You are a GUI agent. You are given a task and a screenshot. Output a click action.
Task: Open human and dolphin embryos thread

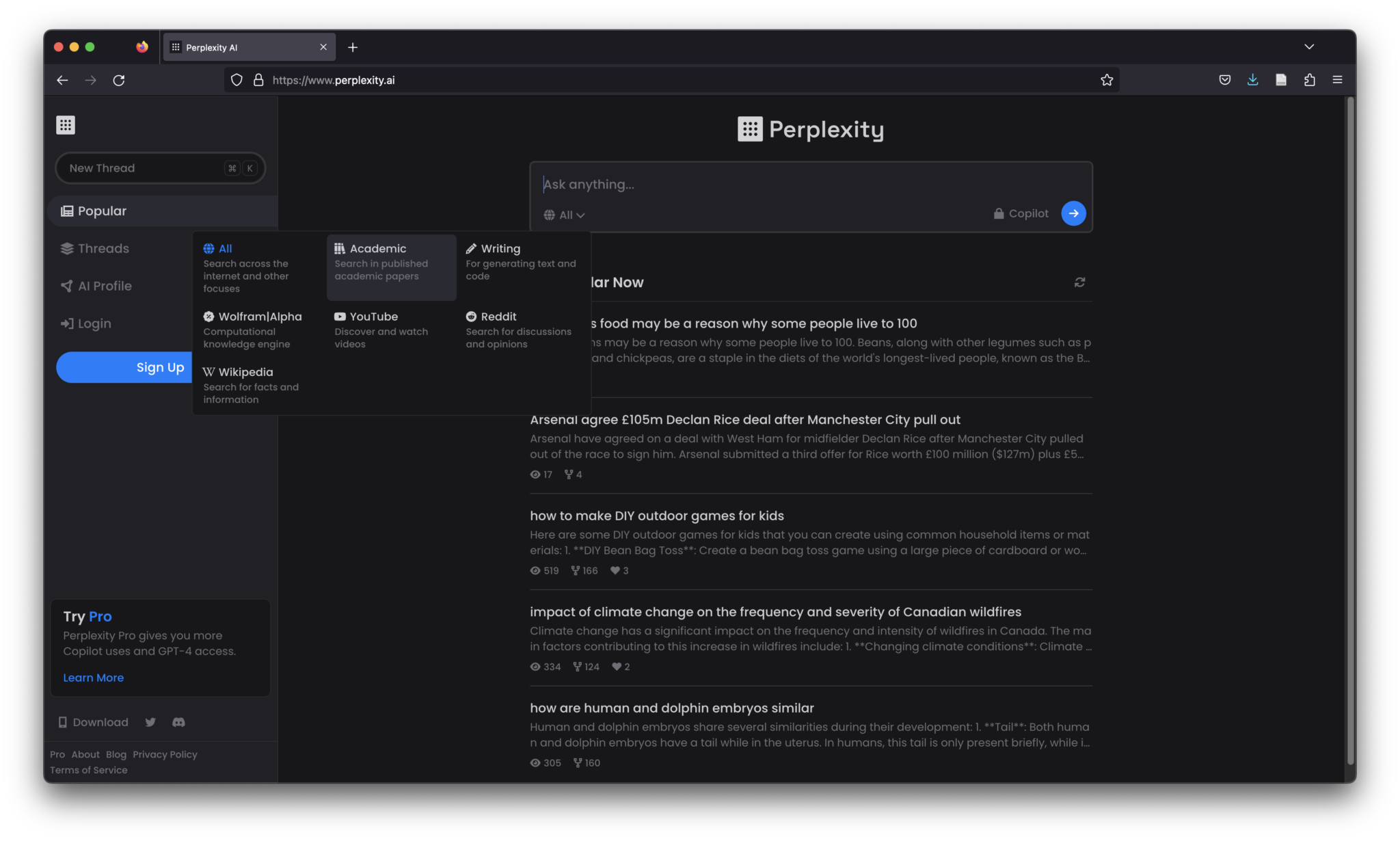pyautogui.click(x=671, y=708)
